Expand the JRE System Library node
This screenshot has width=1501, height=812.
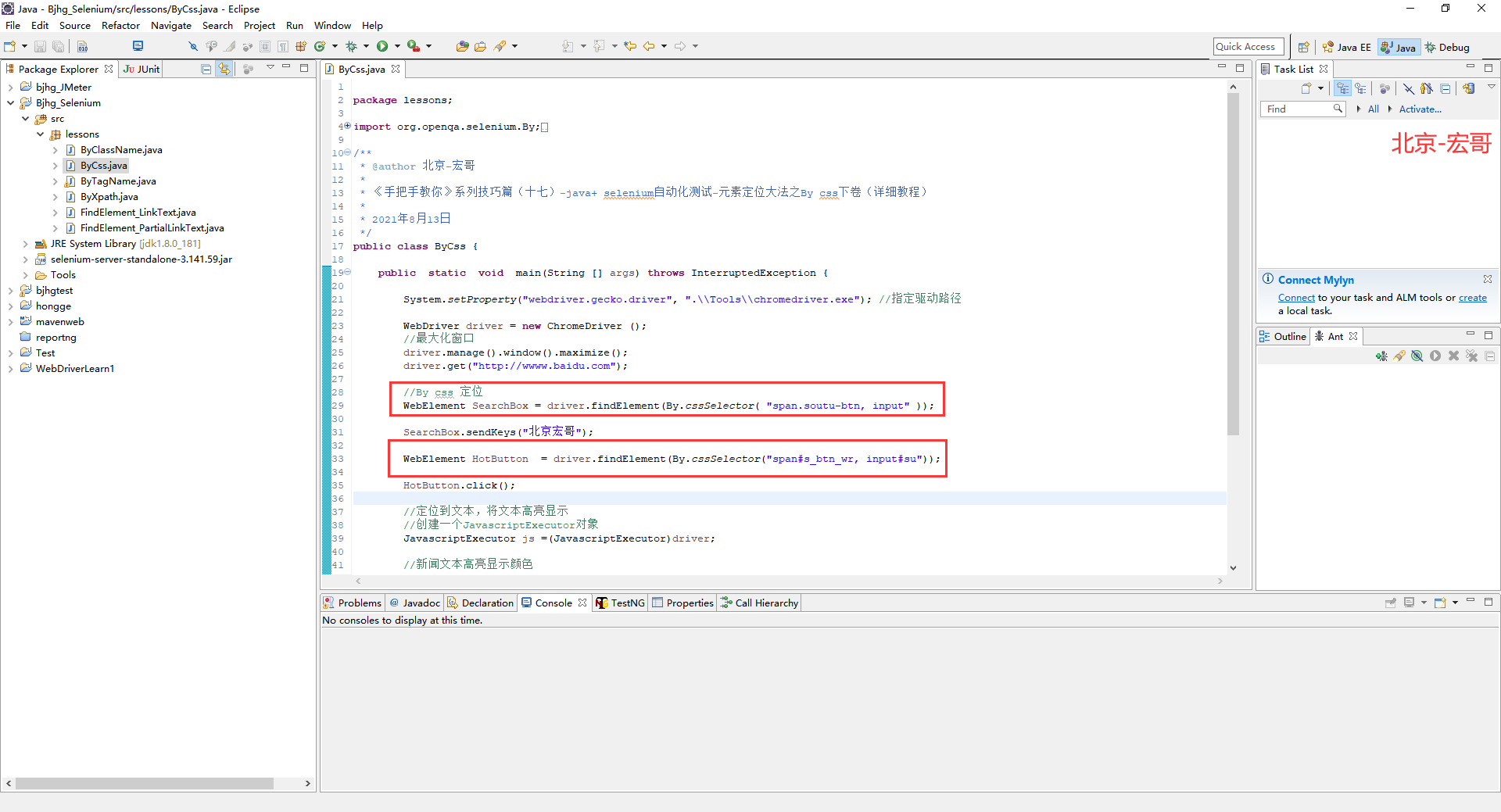click(x=26, y=244)
